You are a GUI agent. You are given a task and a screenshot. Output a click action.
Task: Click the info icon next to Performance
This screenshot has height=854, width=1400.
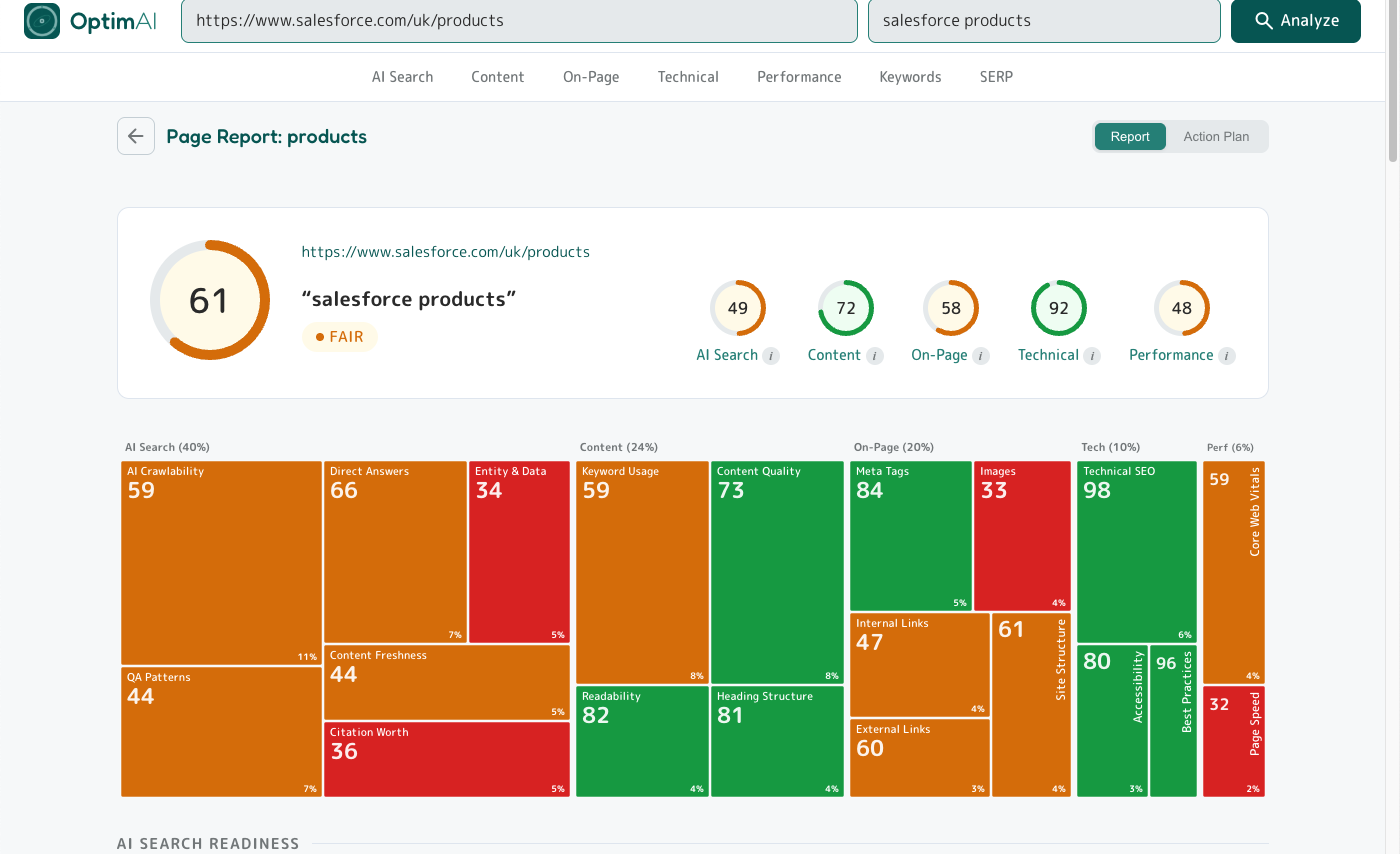[x=1227, y=356]
